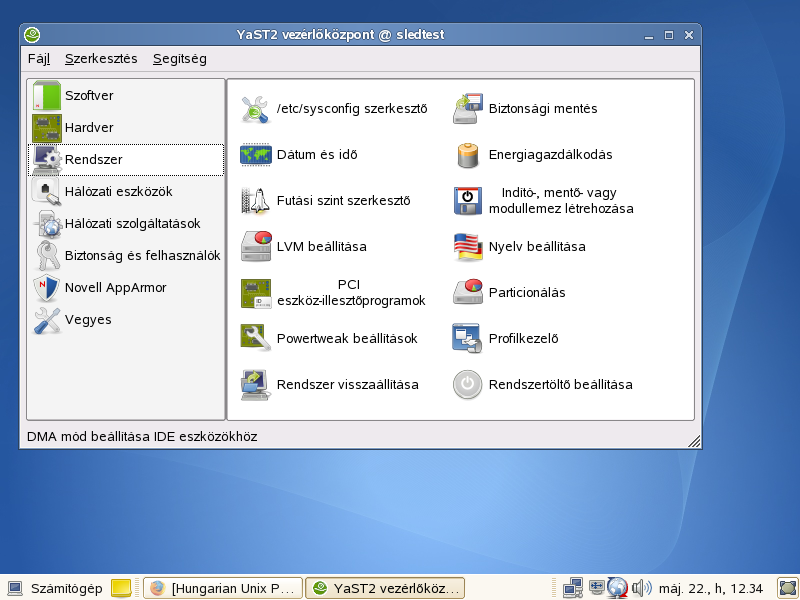Launch the Particionálás disk icon
Screen dimensions: 800x600
click(467, 292)
